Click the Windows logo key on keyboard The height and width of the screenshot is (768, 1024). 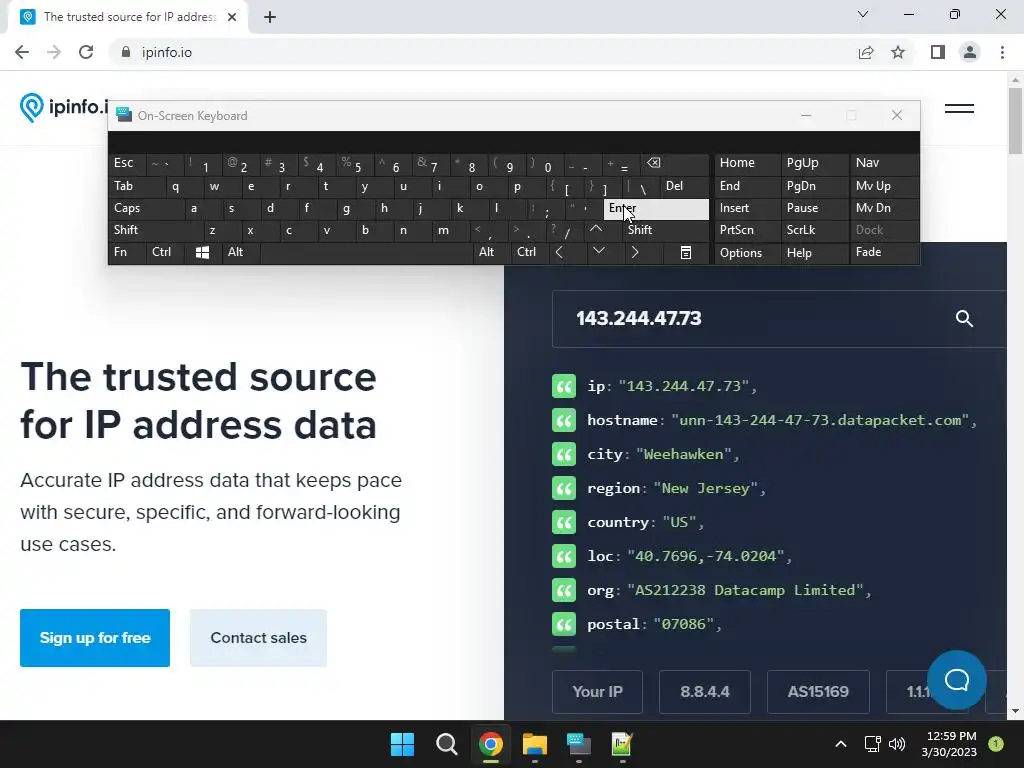[202, 253]
